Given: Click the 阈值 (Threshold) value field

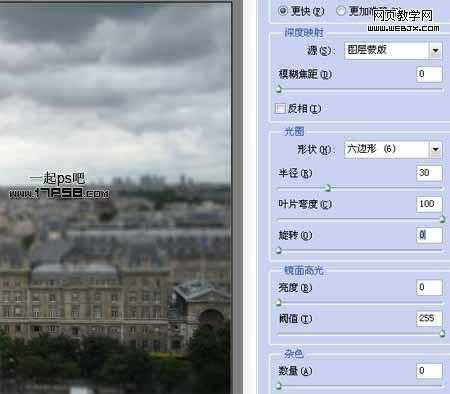Looking at the screenshot, I should pos(429,319).
